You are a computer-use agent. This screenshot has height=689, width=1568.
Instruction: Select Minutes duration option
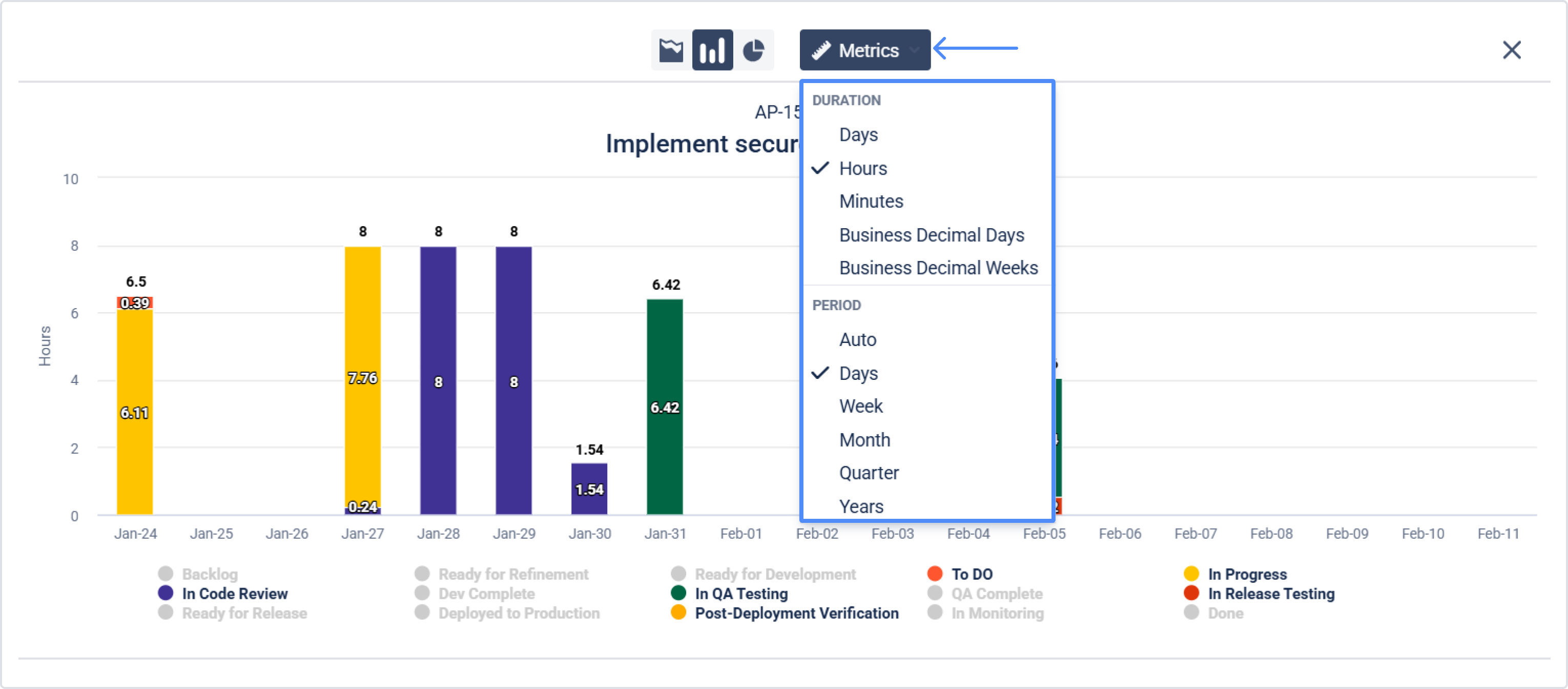point(871,201)
